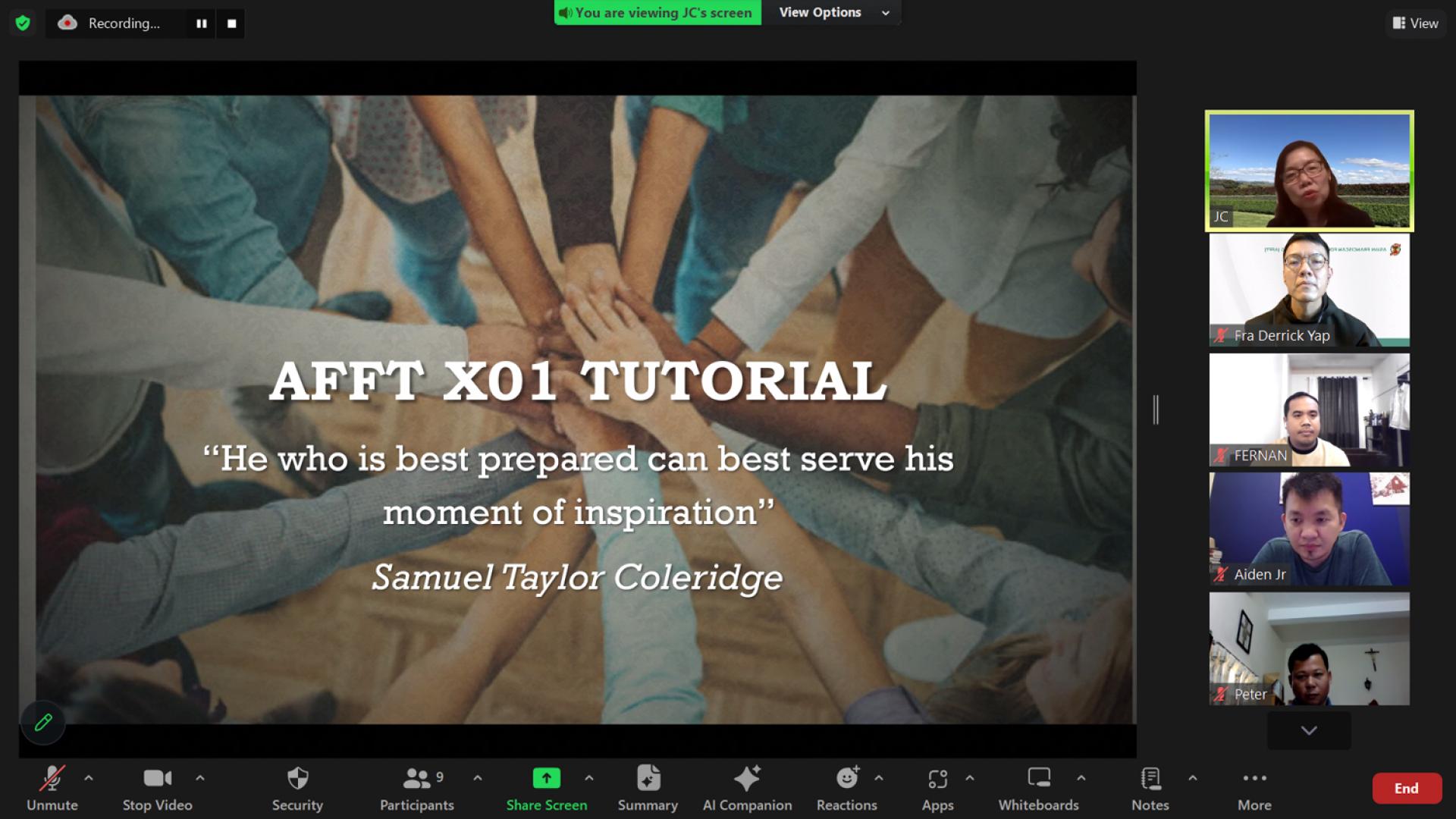Stop the recording
Screen dimensions: 1456x819
coord(231,24)
